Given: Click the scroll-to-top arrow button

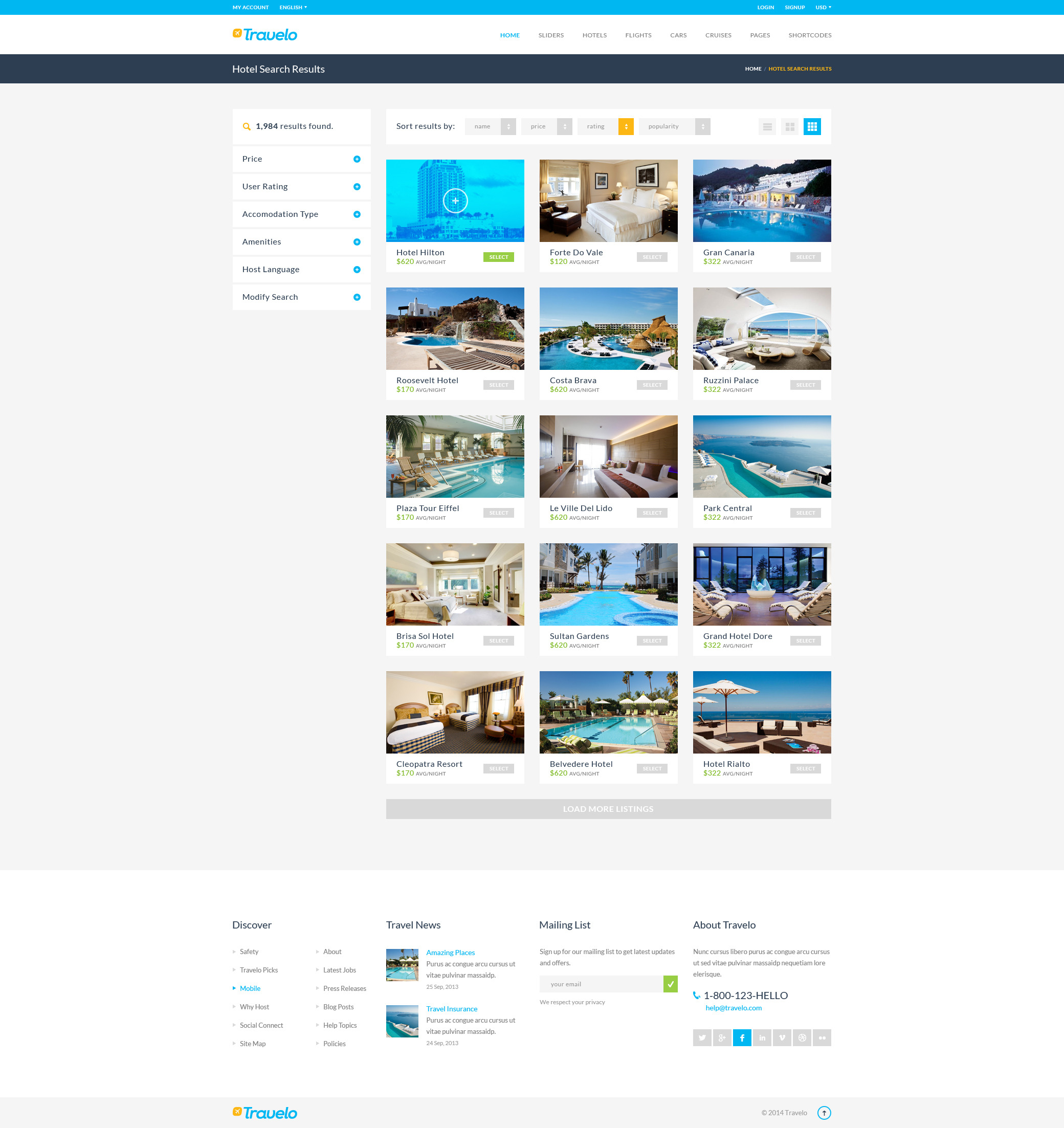Looking at the screenshot, I should (824, 1113).
